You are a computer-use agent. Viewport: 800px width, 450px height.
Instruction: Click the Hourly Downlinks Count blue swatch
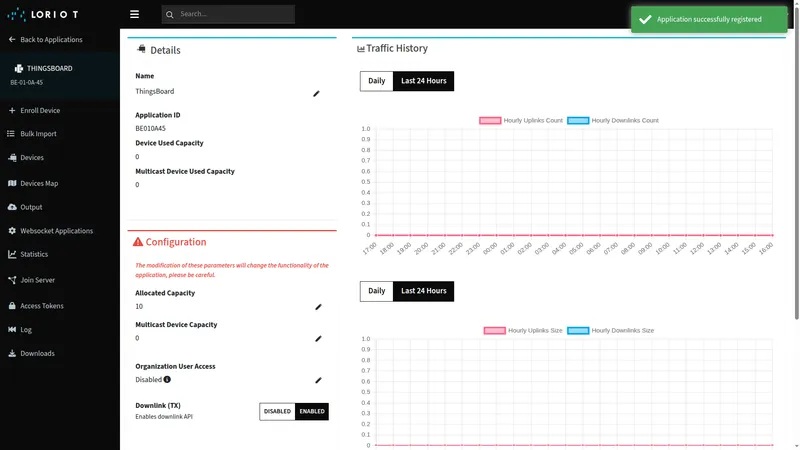click(x=578, y=120)
